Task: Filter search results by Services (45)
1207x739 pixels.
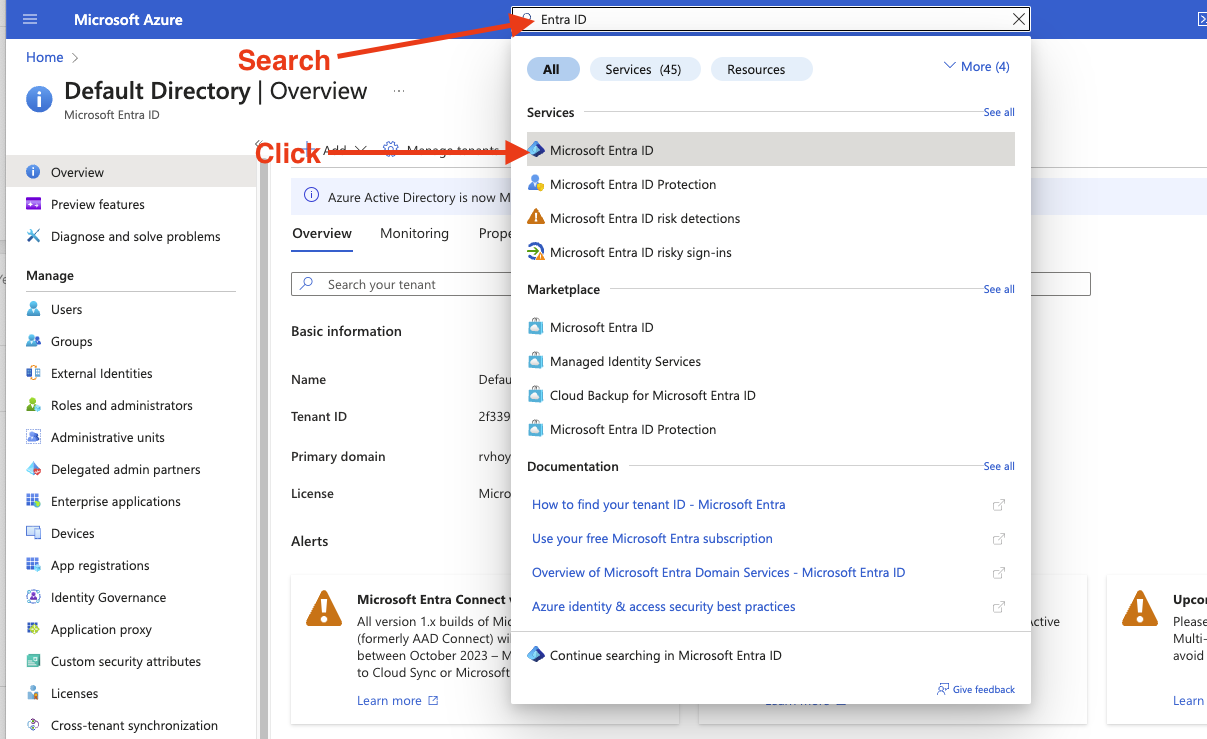Action: coord(645,69)
